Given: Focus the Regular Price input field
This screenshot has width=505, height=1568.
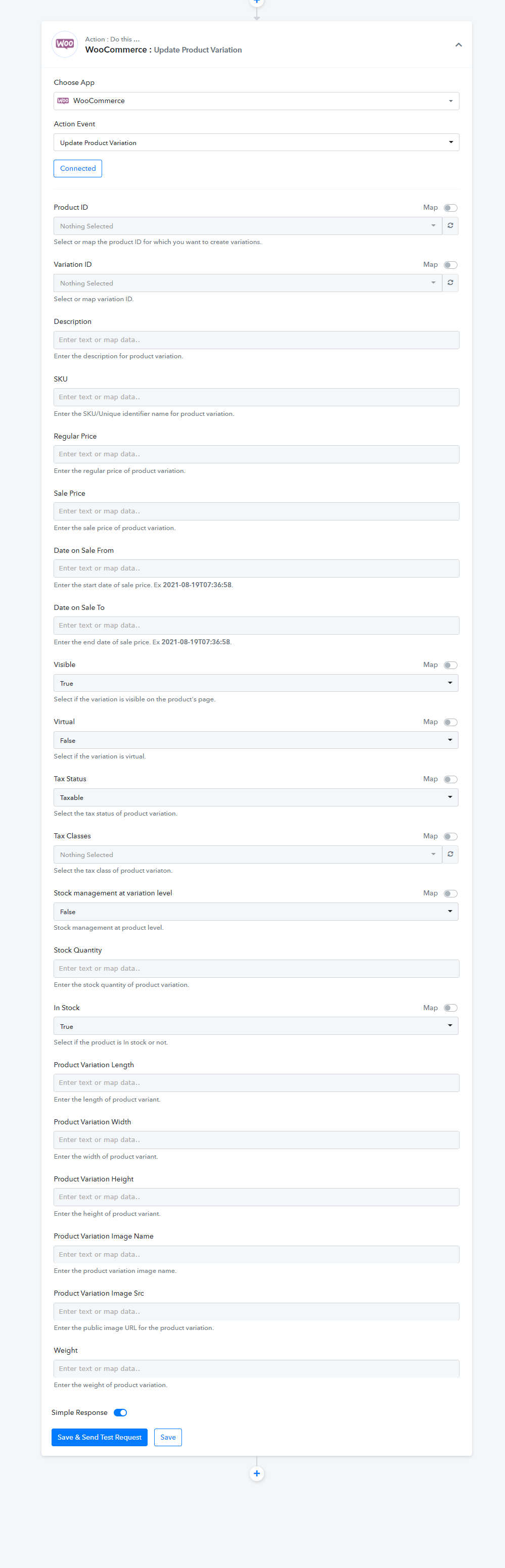Looking at the screenshot, I should [x=256, y=454].
